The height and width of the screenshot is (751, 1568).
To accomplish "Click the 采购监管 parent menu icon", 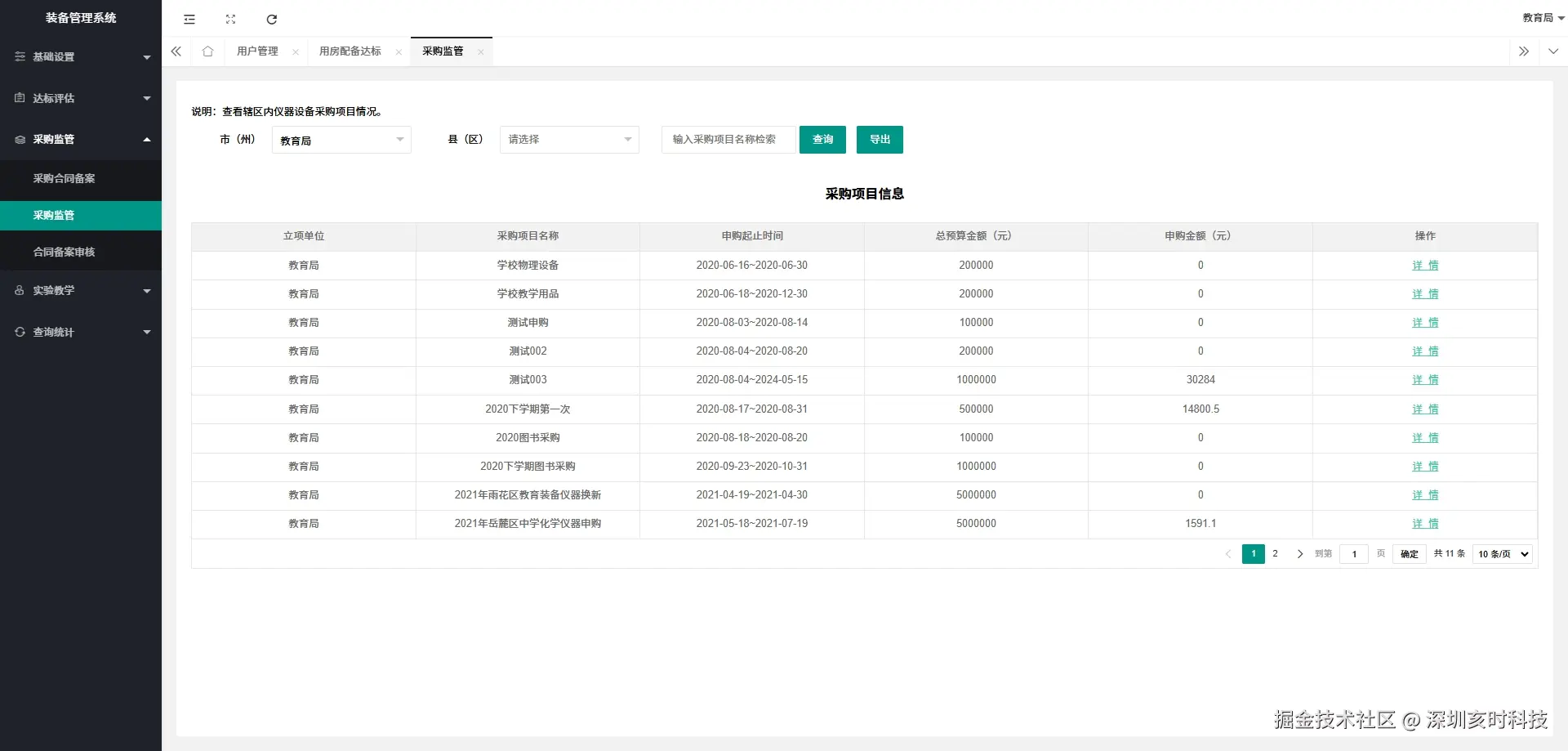I will pos(20,140).
